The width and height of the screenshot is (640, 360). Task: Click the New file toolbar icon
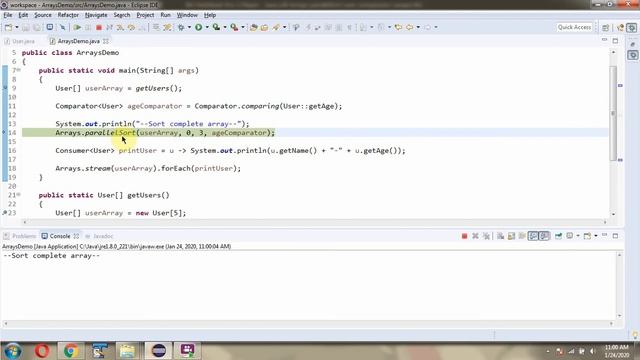[x=8, y=27]
